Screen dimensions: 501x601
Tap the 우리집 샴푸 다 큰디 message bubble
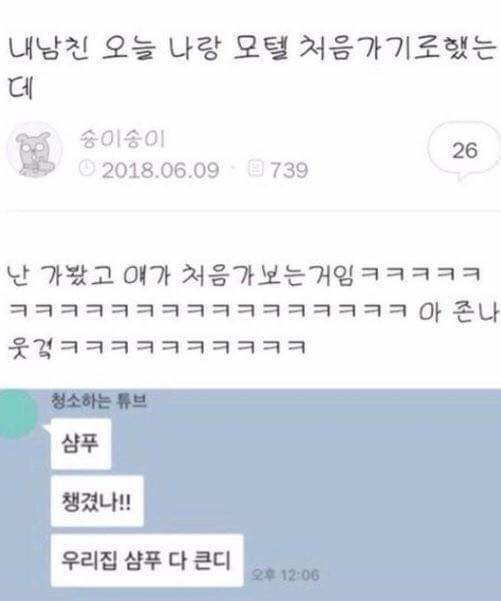[147, 560]
